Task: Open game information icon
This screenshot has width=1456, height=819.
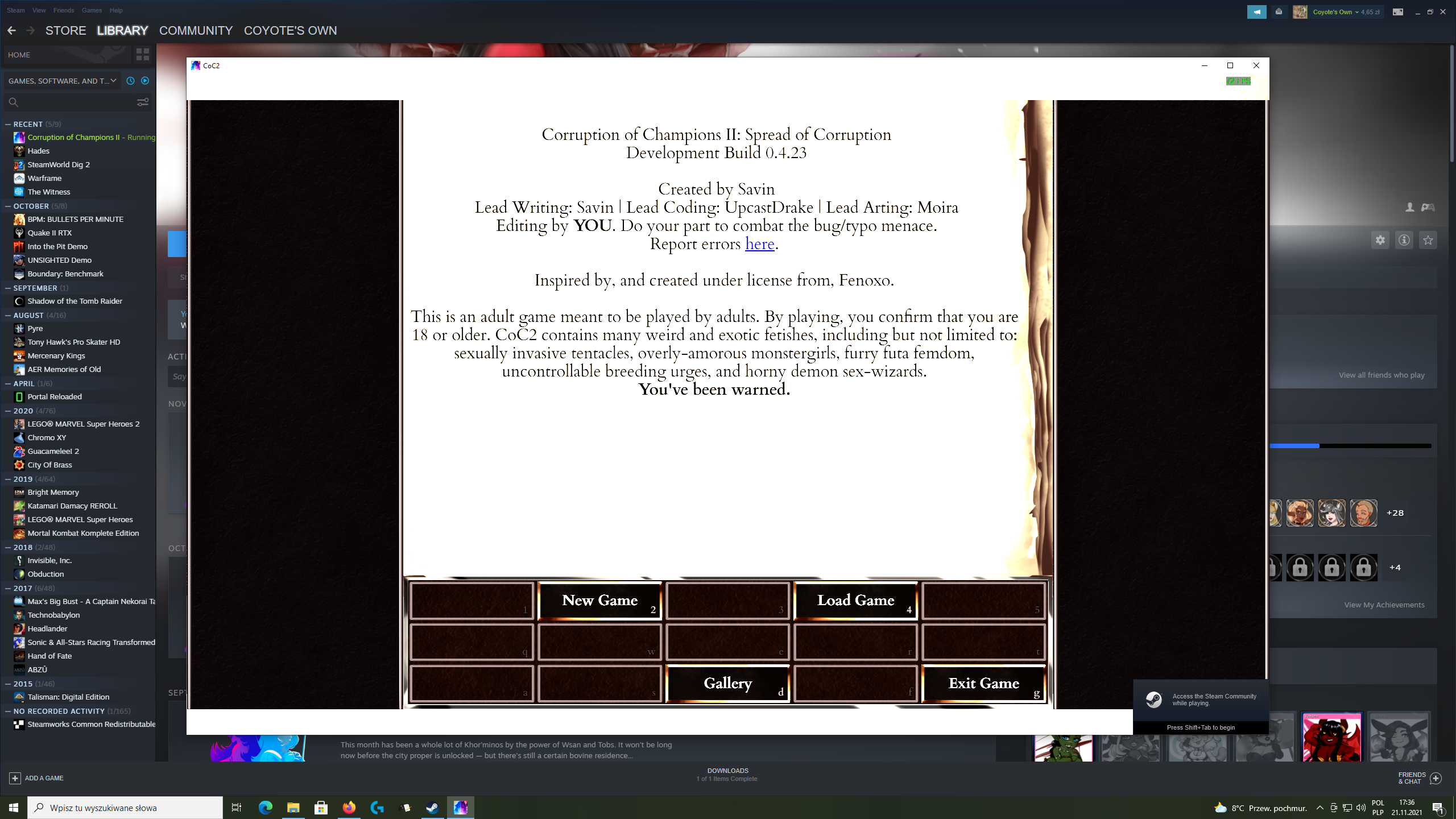Action: click(1404, 240)
